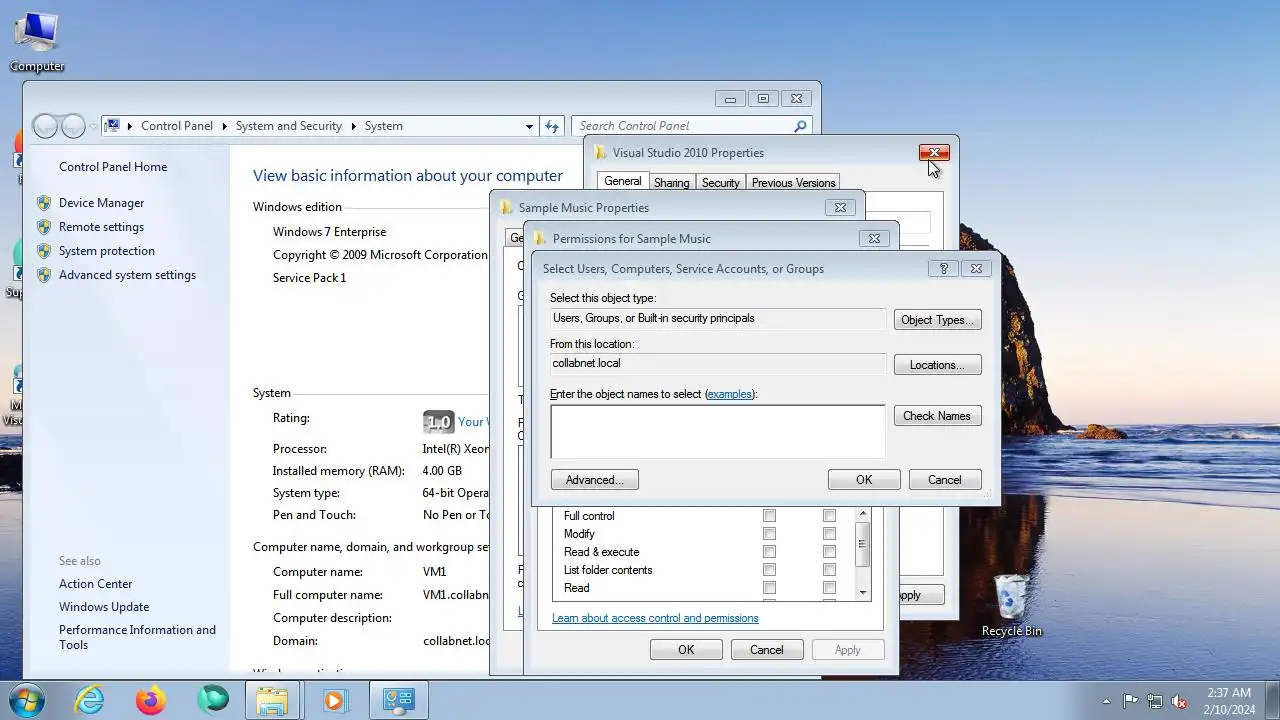Click Cancel in Permissions for Sample Music
Screen dimensions: 1280x720
[767, 650]
